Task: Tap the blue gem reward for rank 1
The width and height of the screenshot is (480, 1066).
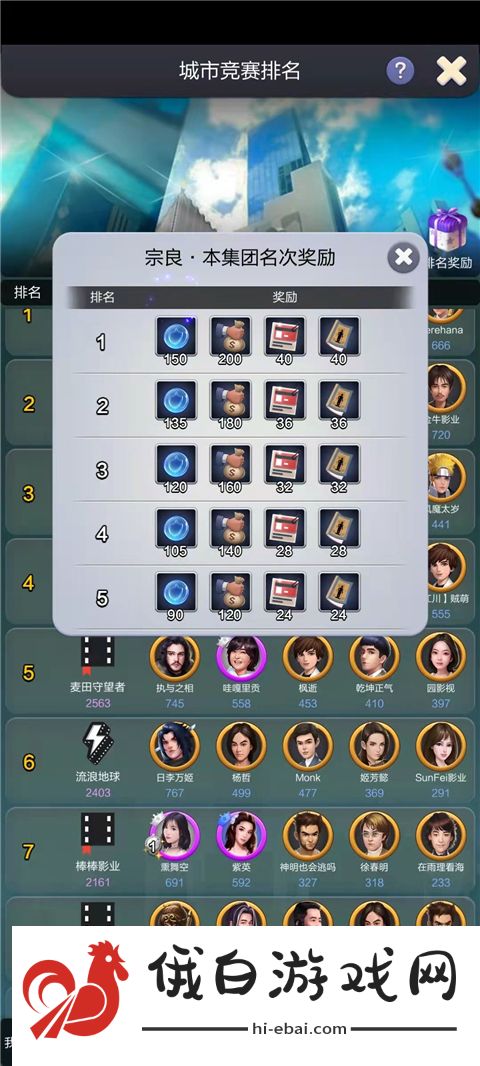Action: pyautogui.click(x=175, y=336)
